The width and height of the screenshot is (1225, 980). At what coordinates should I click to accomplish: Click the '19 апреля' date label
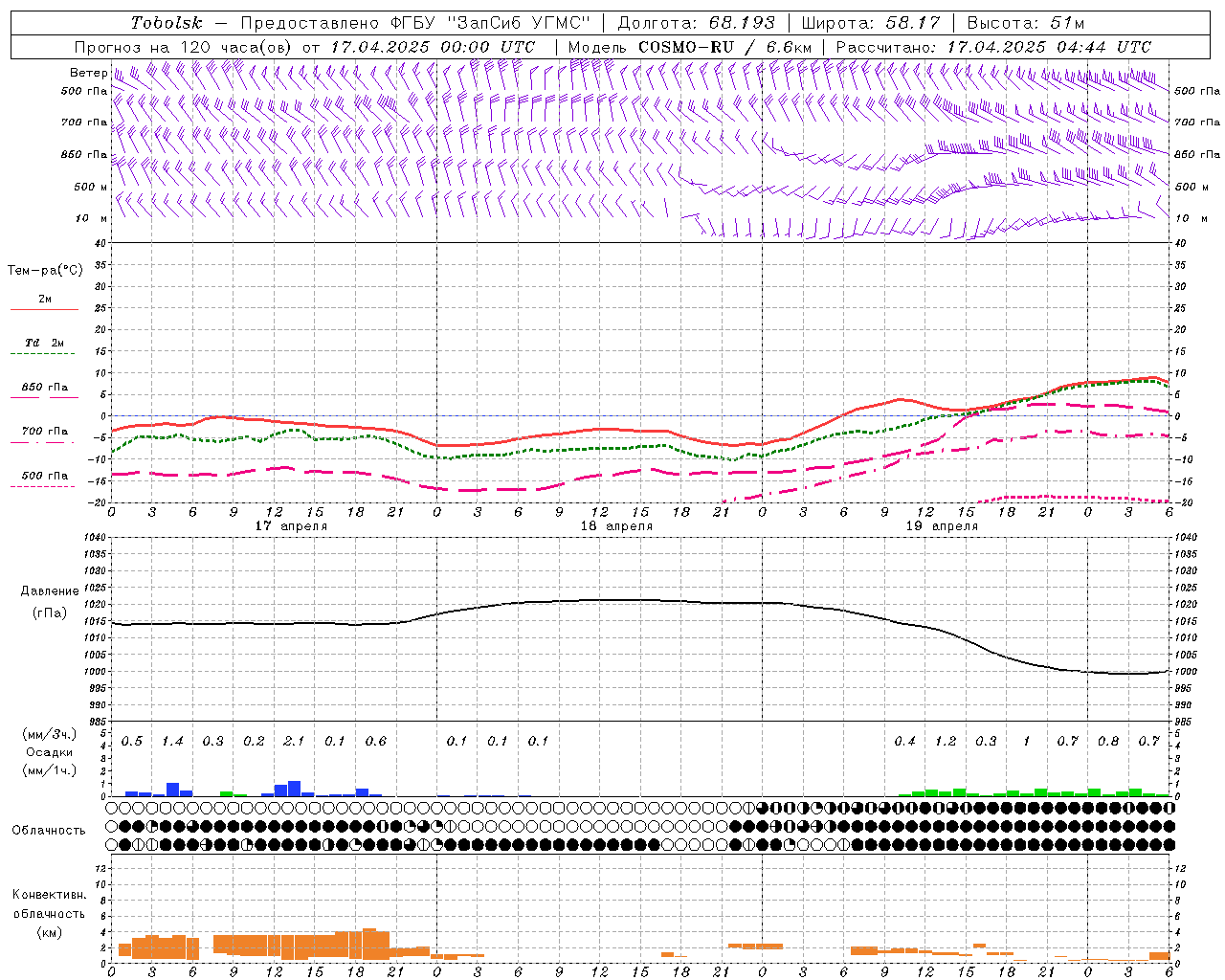click(x=942, y=526)
